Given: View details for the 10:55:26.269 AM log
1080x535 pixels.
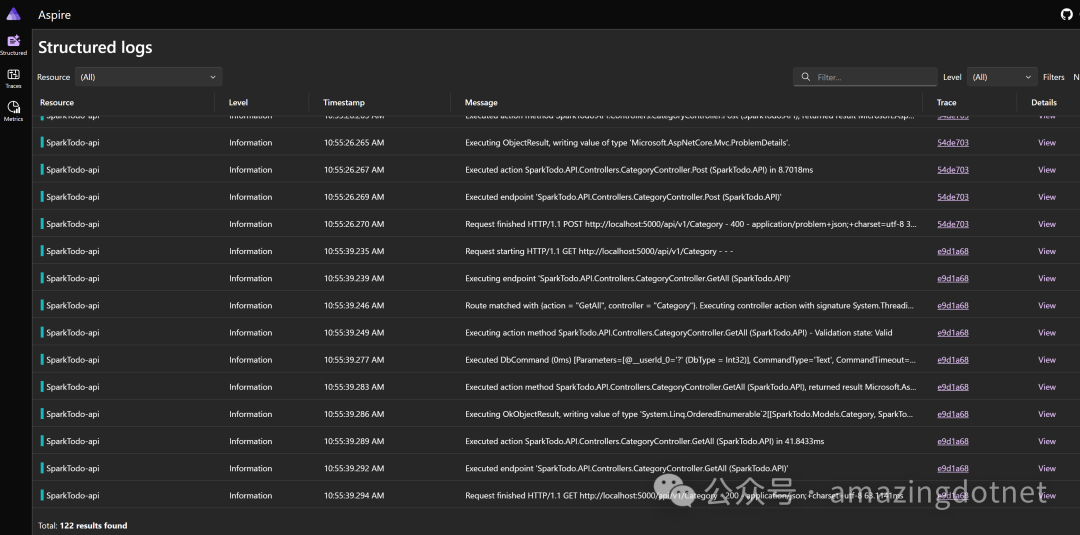Looking at the screenshot, I should pos(1047,197).
